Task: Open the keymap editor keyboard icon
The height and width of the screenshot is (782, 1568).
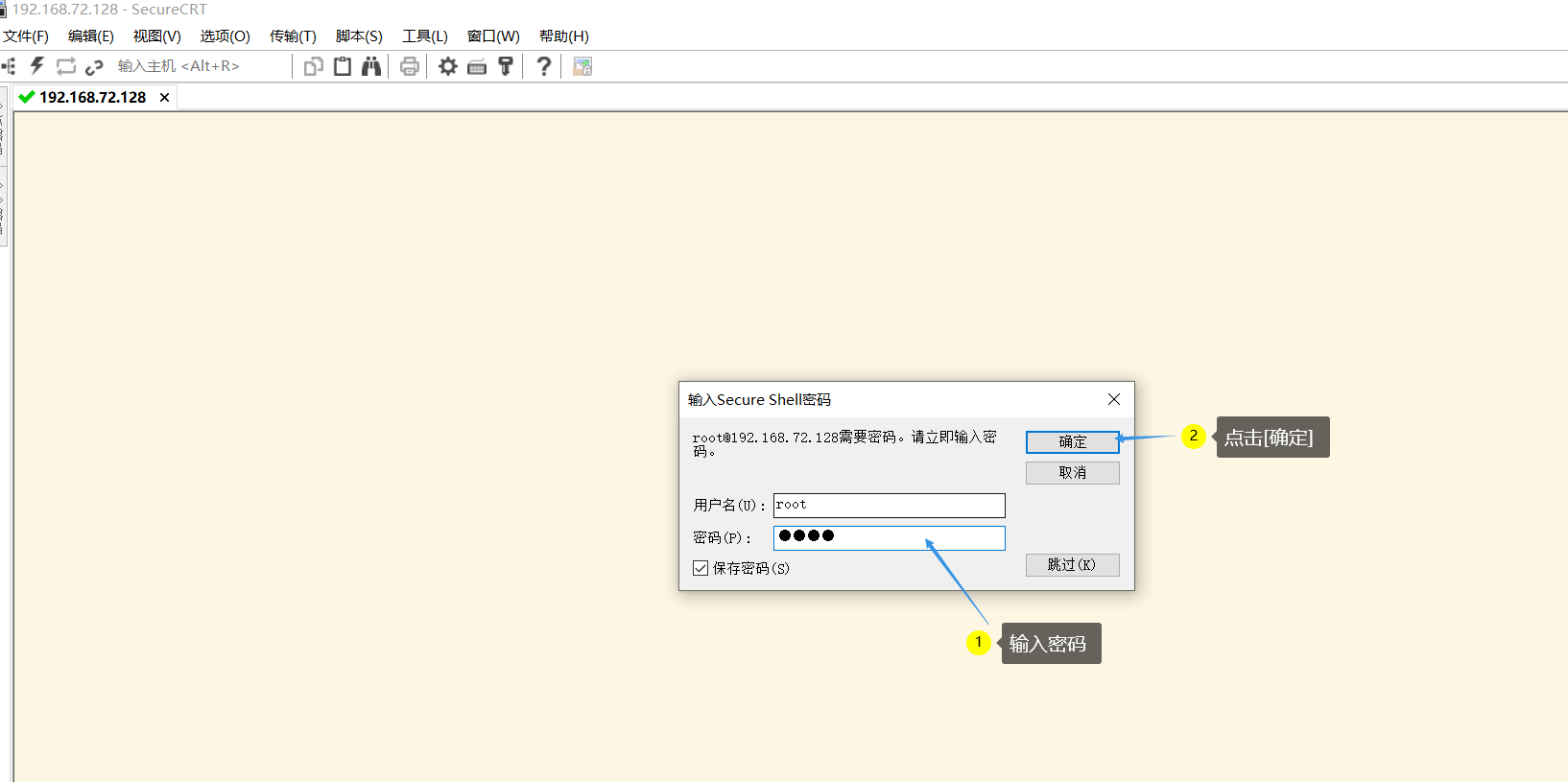Action: pos(477,67)
